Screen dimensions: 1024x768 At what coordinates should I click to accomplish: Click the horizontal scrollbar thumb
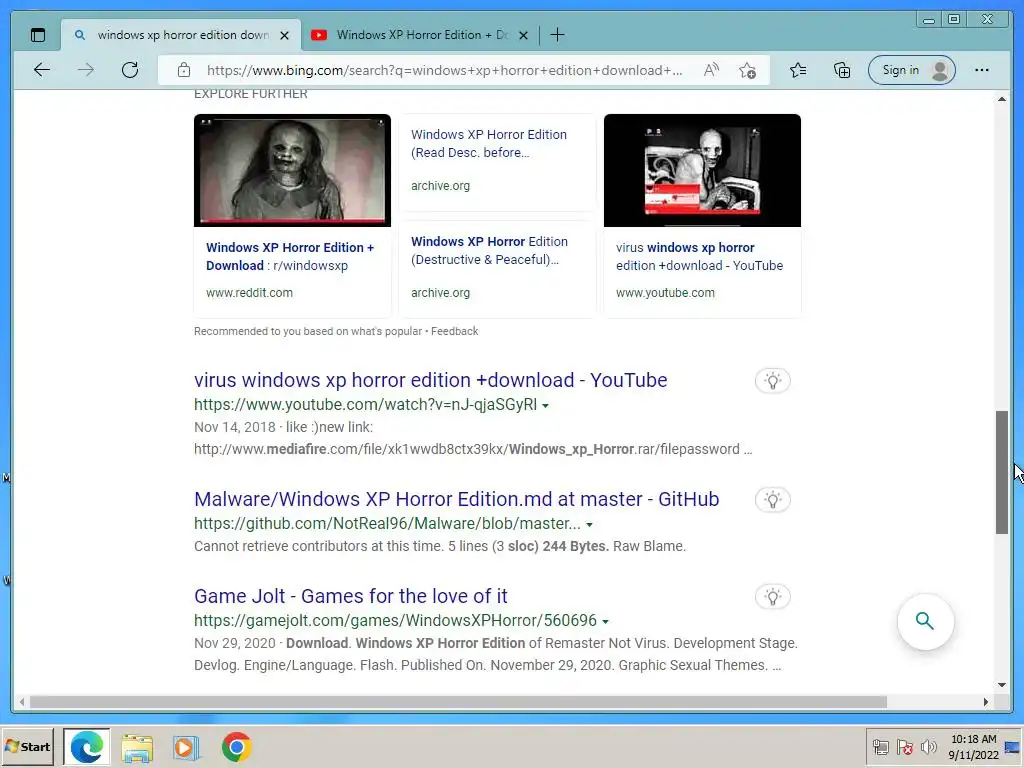tap(458, 702)
